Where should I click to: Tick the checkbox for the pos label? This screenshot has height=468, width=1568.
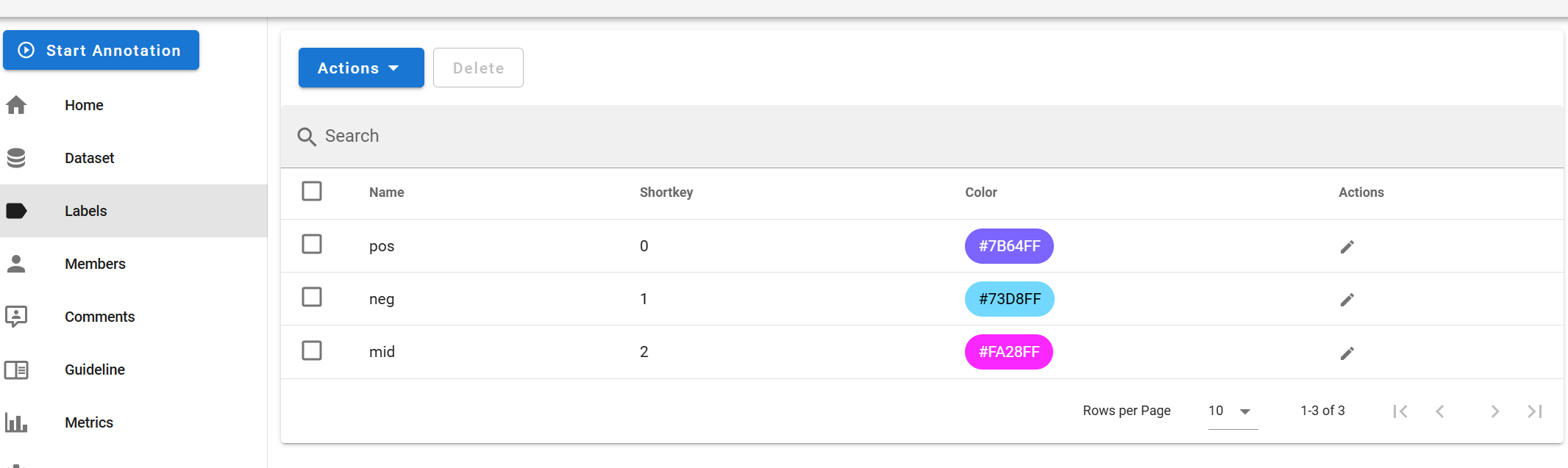pyautogui.click(x=312, y=244)
